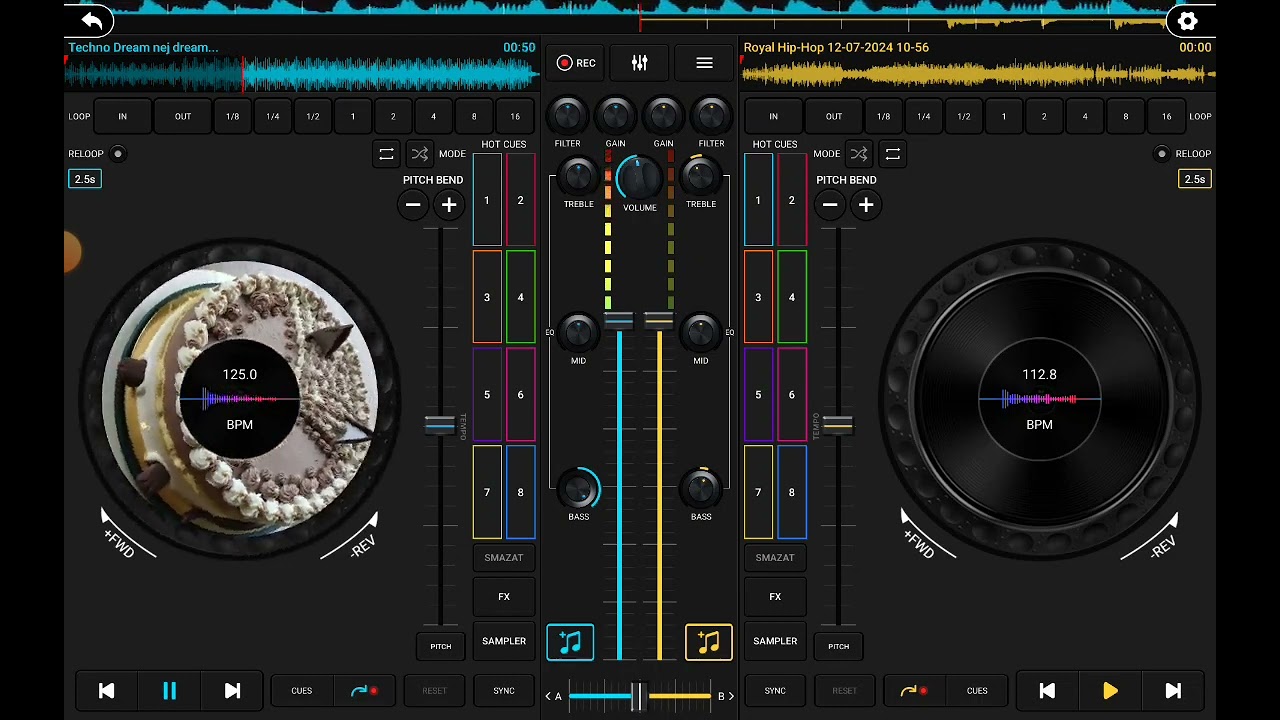The height and width of the screenshot is (720, 1280).
Task: Increase right deck pitch bend with plus
Action: 866,205
